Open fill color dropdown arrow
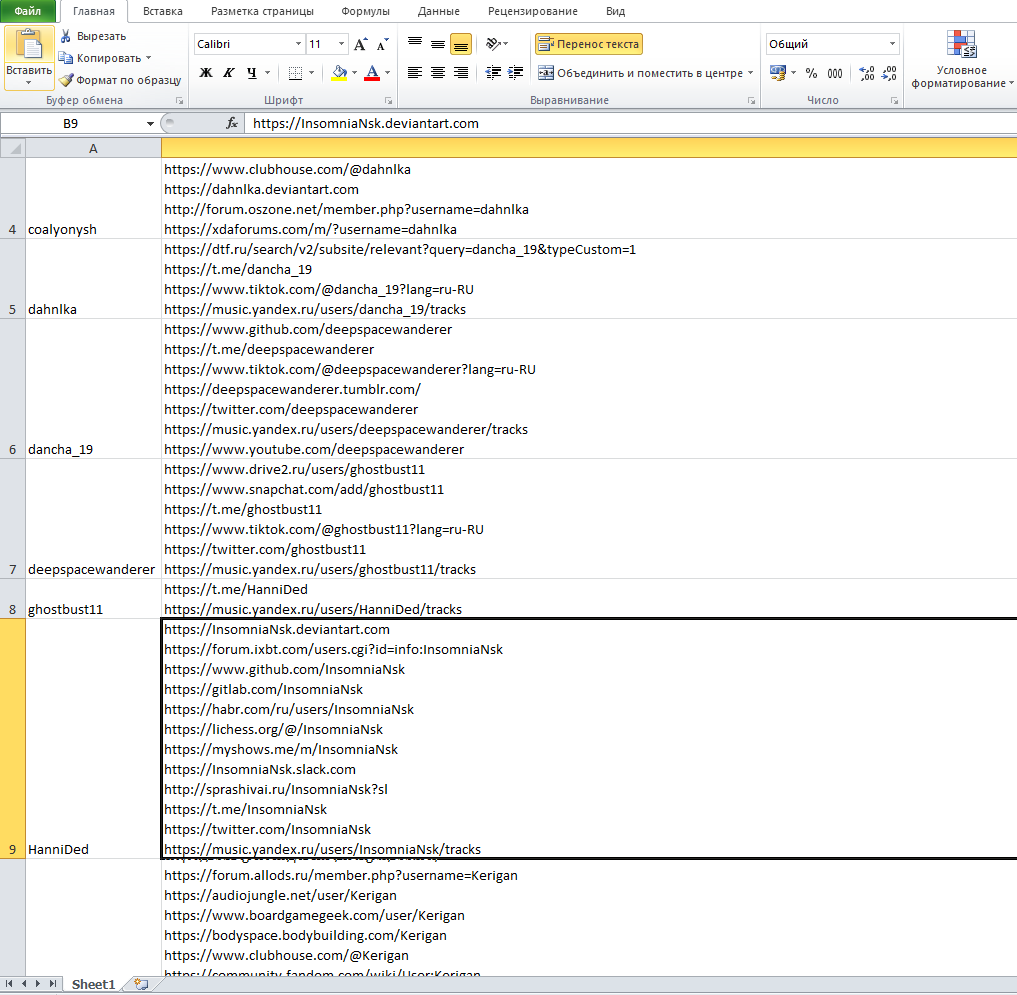 (354, 73)
